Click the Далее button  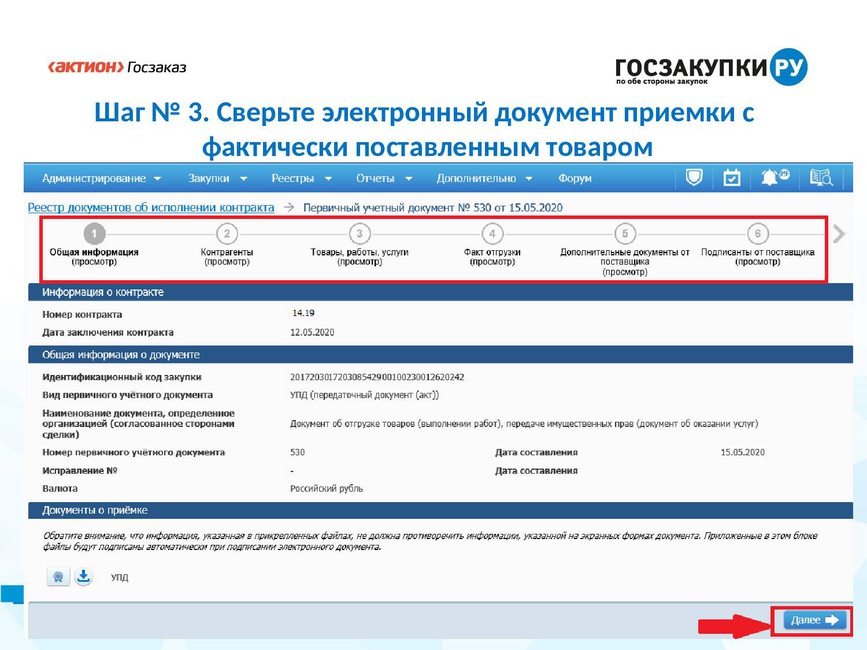pos(814,620)
